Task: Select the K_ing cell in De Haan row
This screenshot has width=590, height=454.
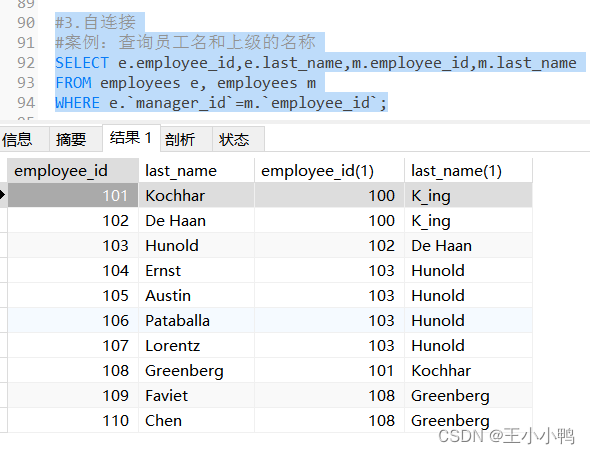Action: [468, 220]
